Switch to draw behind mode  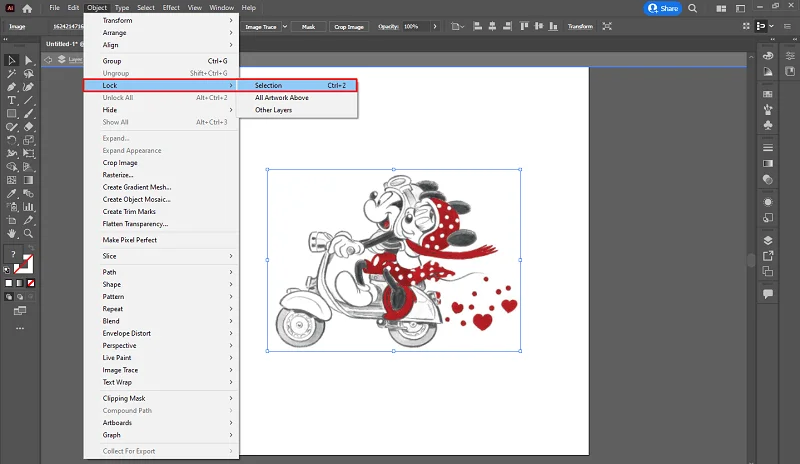(20, 297)
